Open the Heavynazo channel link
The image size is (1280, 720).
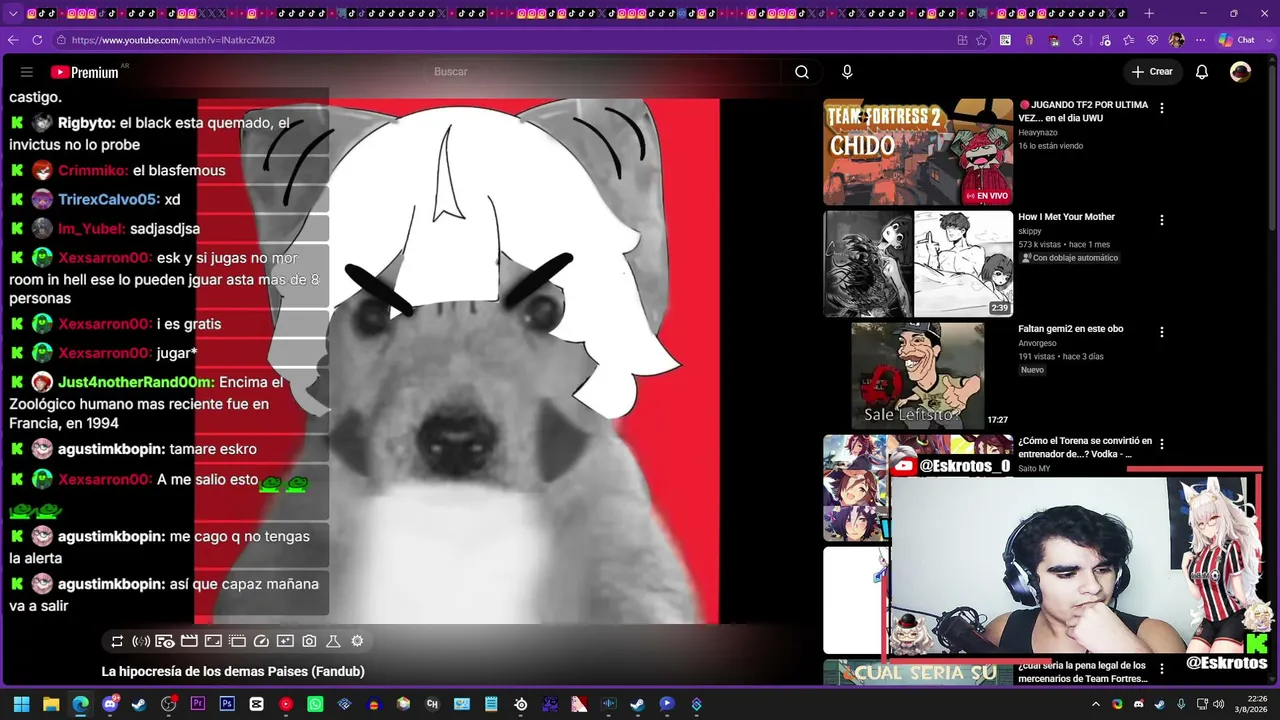pos(1038,132)
